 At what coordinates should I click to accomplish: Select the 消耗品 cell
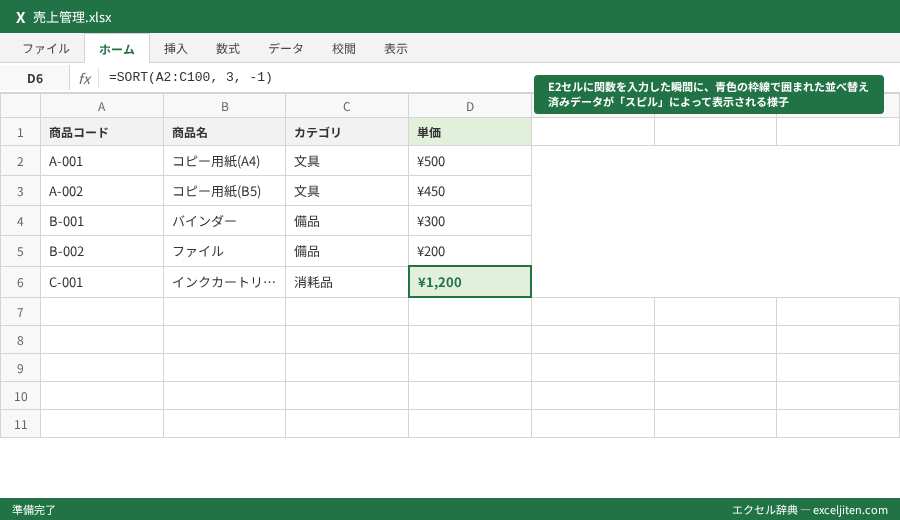point(347,282)
